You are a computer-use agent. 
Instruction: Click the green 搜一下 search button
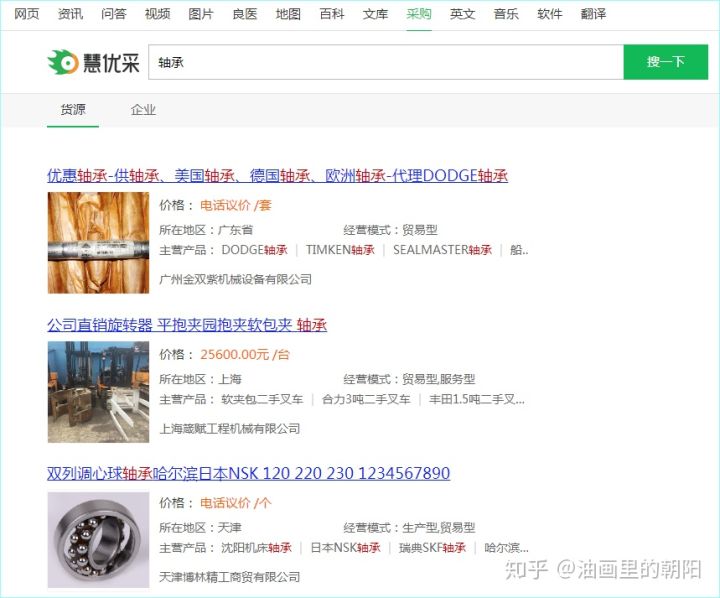coord(666,62)
